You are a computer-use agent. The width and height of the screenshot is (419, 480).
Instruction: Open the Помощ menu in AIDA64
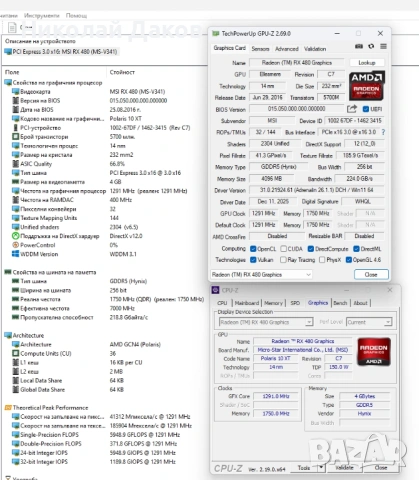click(76, 16)
